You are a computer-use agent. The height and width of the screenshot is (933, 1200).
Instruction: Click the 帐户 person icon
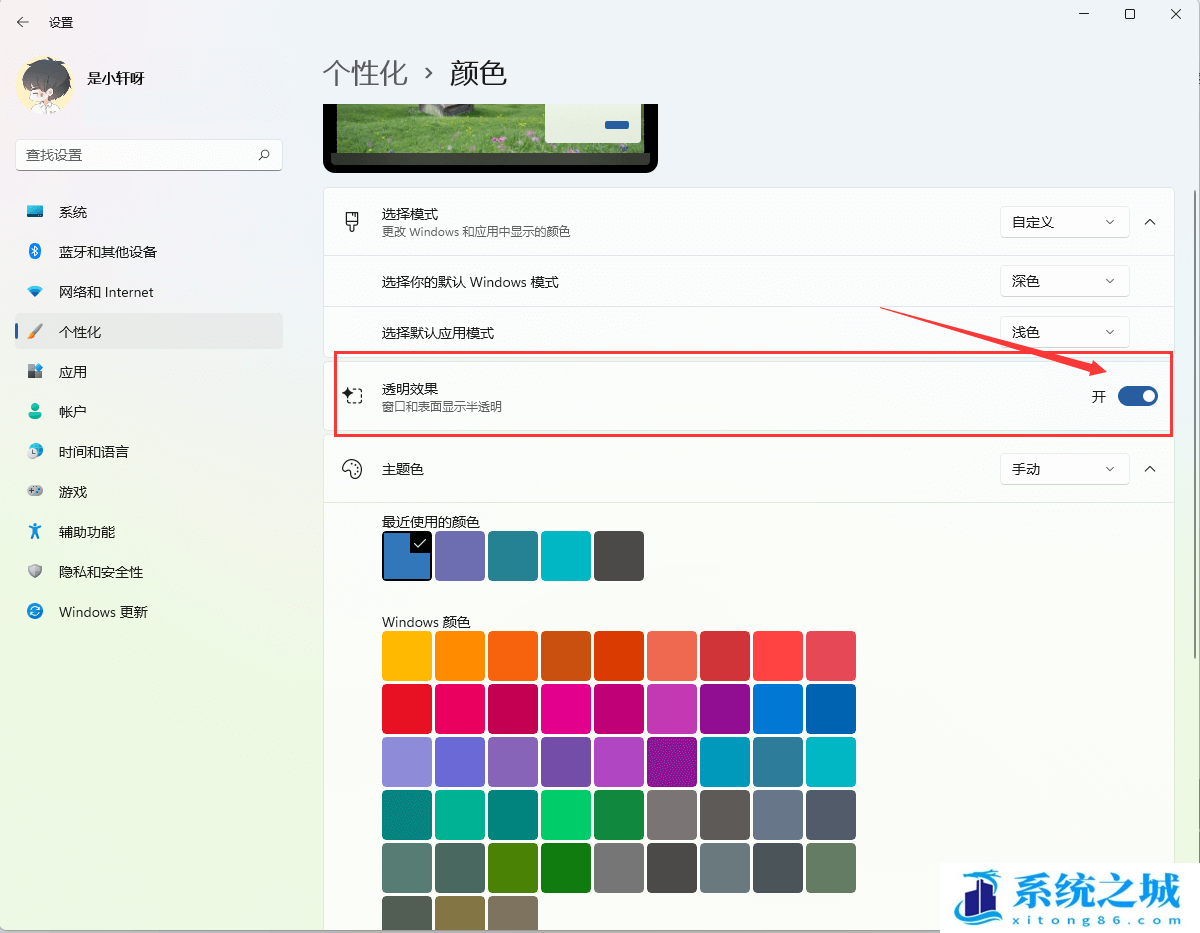[x=35, y=412]
